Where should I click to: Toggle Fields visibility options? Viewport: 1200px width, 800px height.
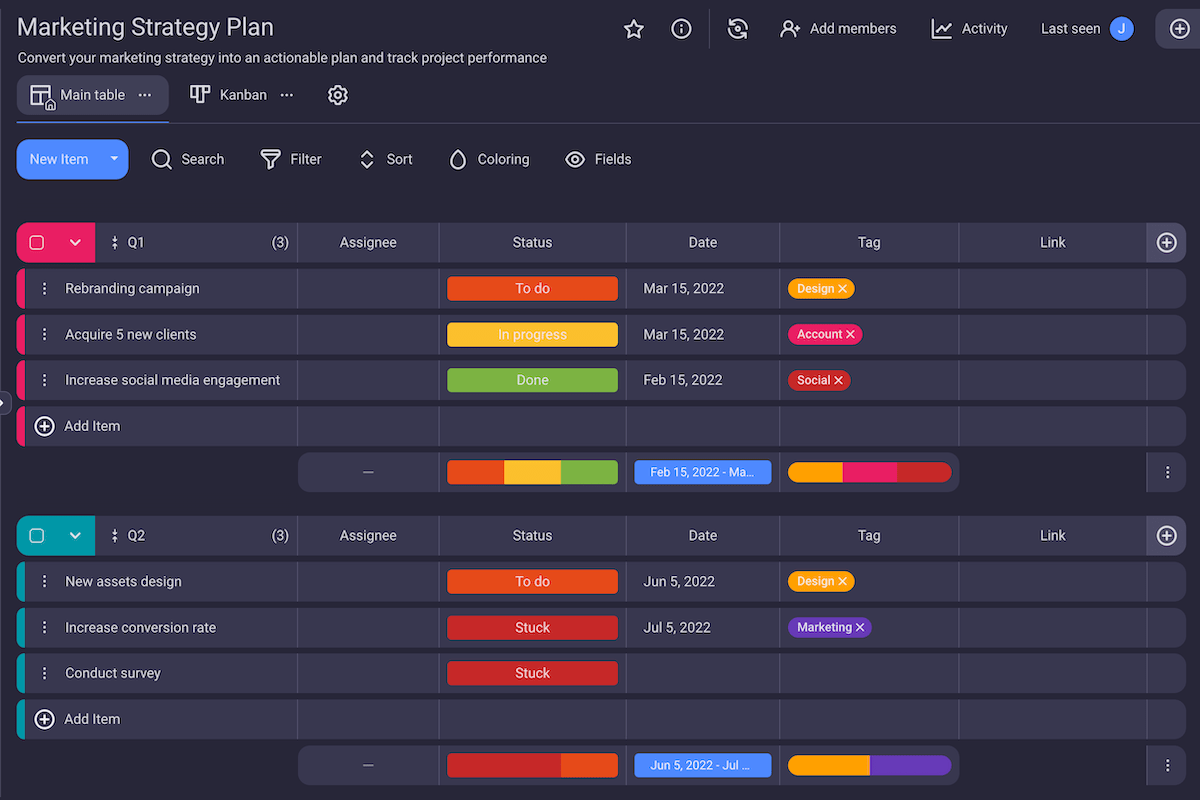pos(598,159)
